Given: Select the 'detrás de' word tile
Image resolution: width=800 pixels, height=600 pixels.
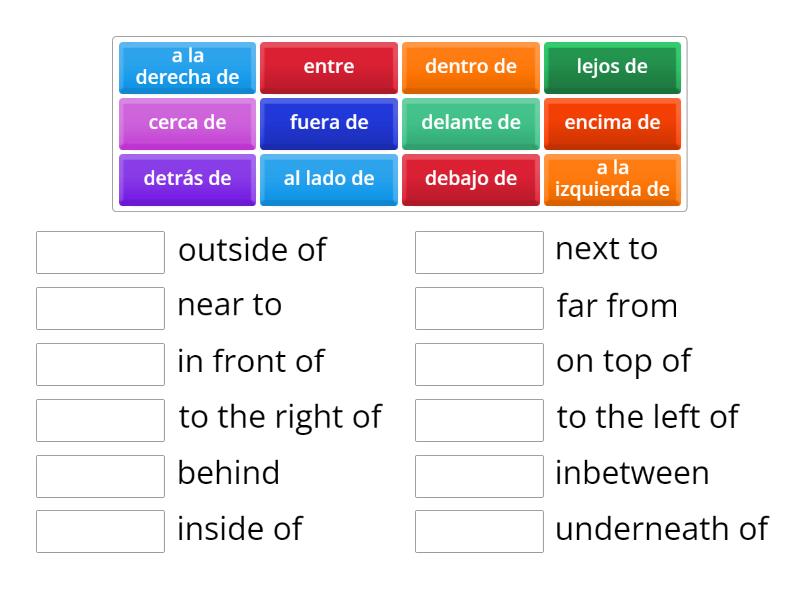Looking at the screenshot, I should click(187, 179).
